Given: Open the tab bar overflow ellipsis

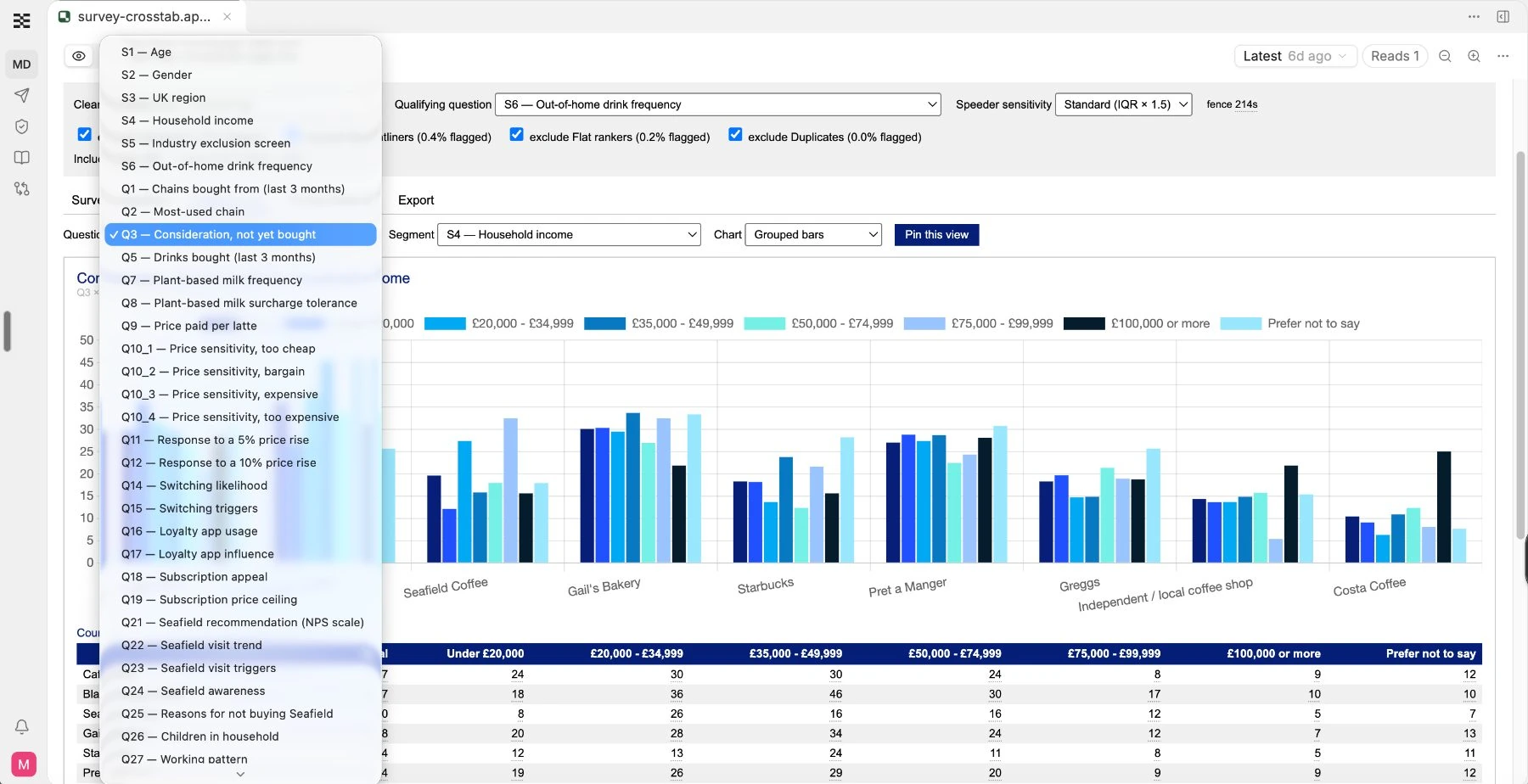Looking at the screenshot, I should [1474, 17].
